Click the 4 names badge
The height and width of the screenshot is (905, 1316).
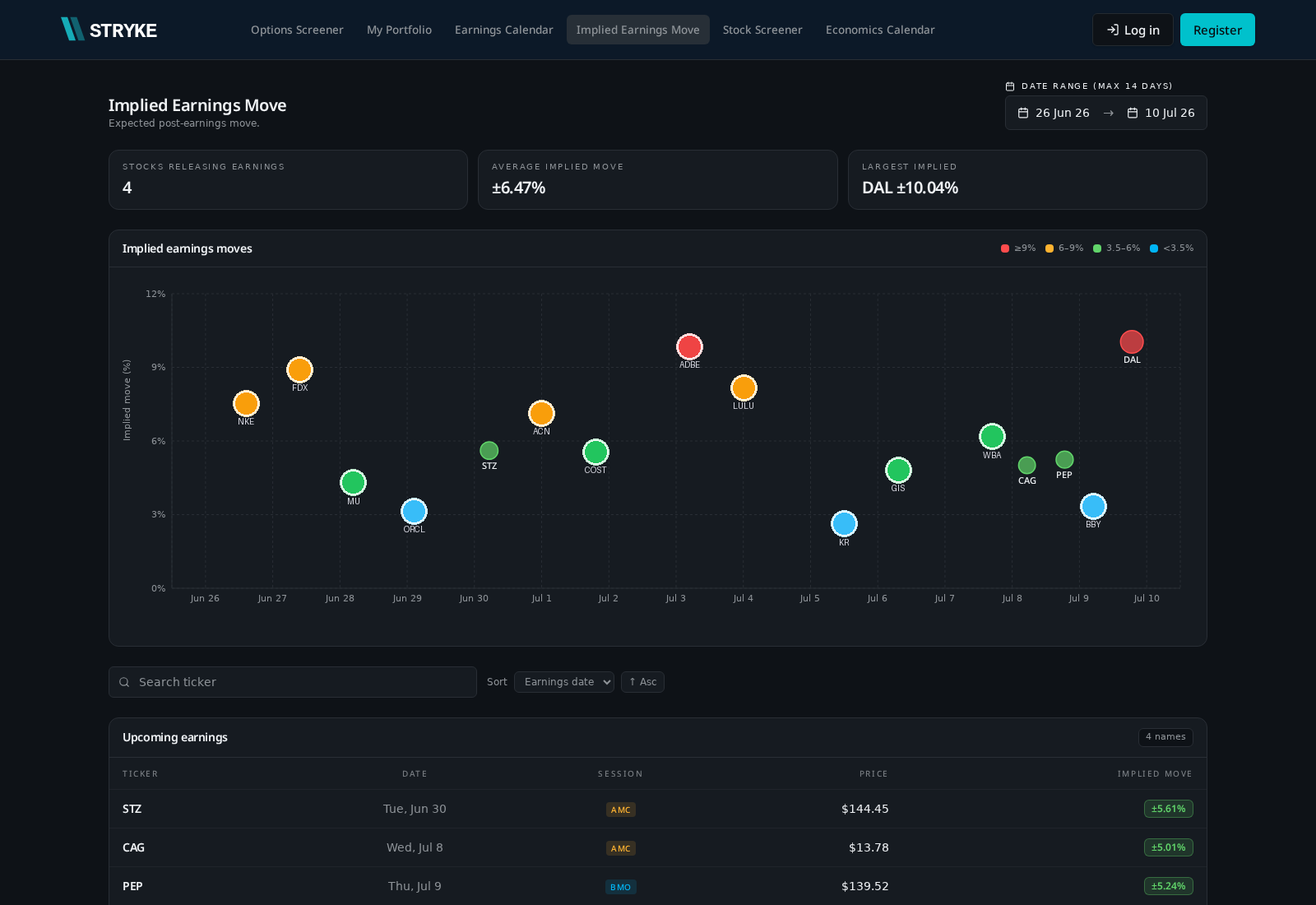point(1165,737)
